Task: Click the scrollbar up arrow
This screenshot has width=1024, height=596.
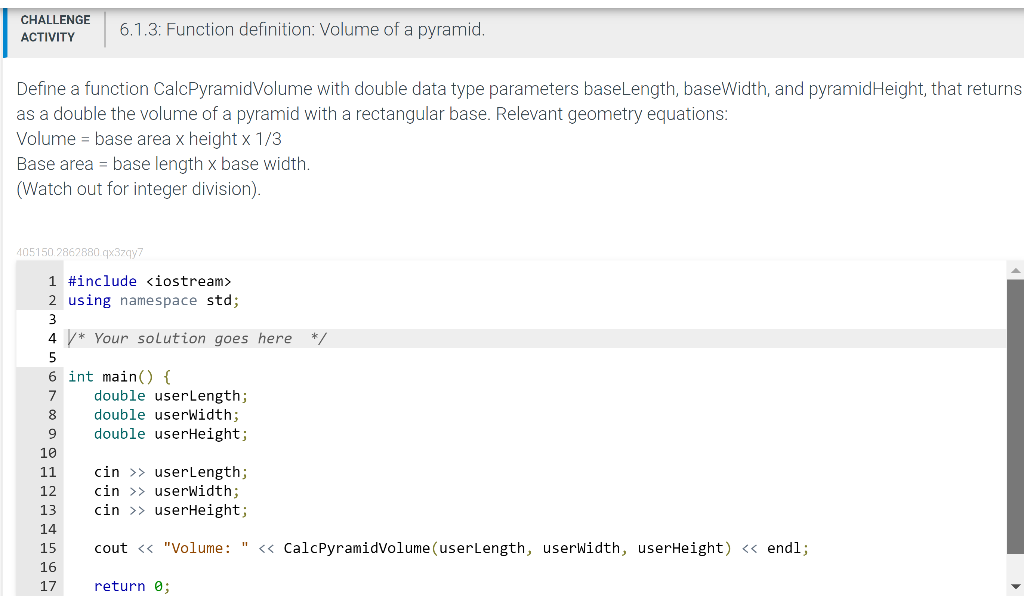Action: (1015, 268)
